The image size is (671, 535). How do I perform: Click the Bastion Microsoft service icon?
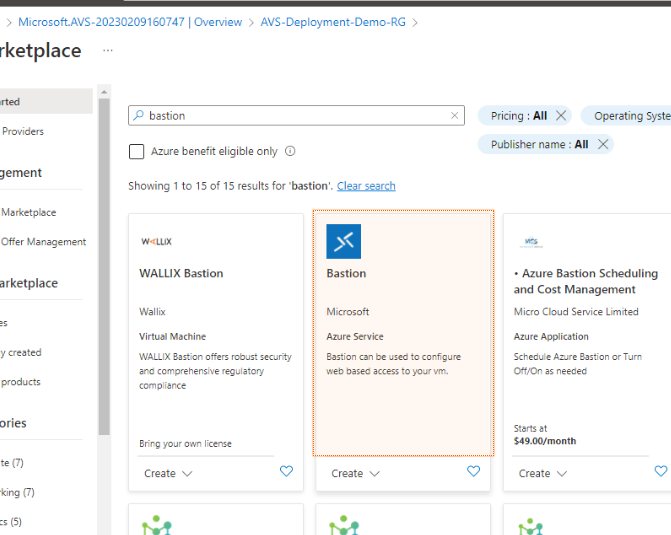(343, 241)
